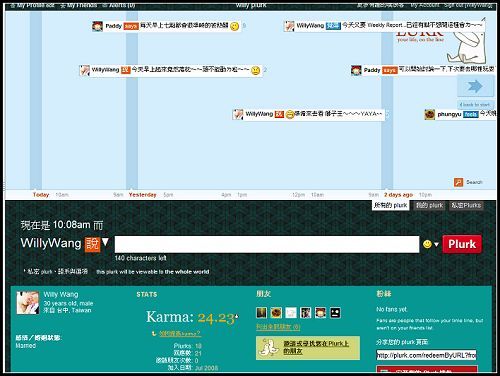Open the emoticon smiley picker
The height and width of the screenshot is (376, 500).
click(427, 244)
